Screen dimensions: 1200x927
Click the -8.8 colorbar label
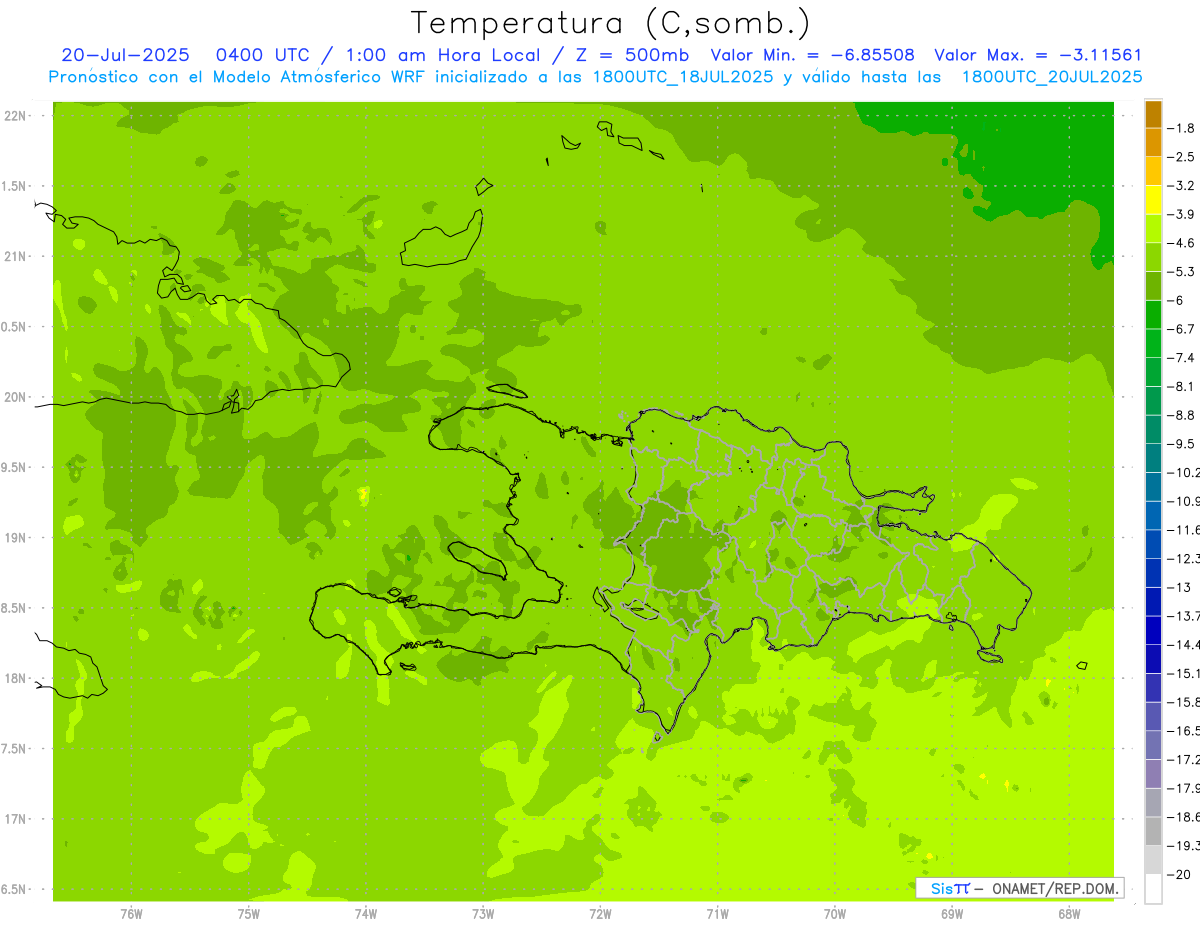pos(1183,415)
